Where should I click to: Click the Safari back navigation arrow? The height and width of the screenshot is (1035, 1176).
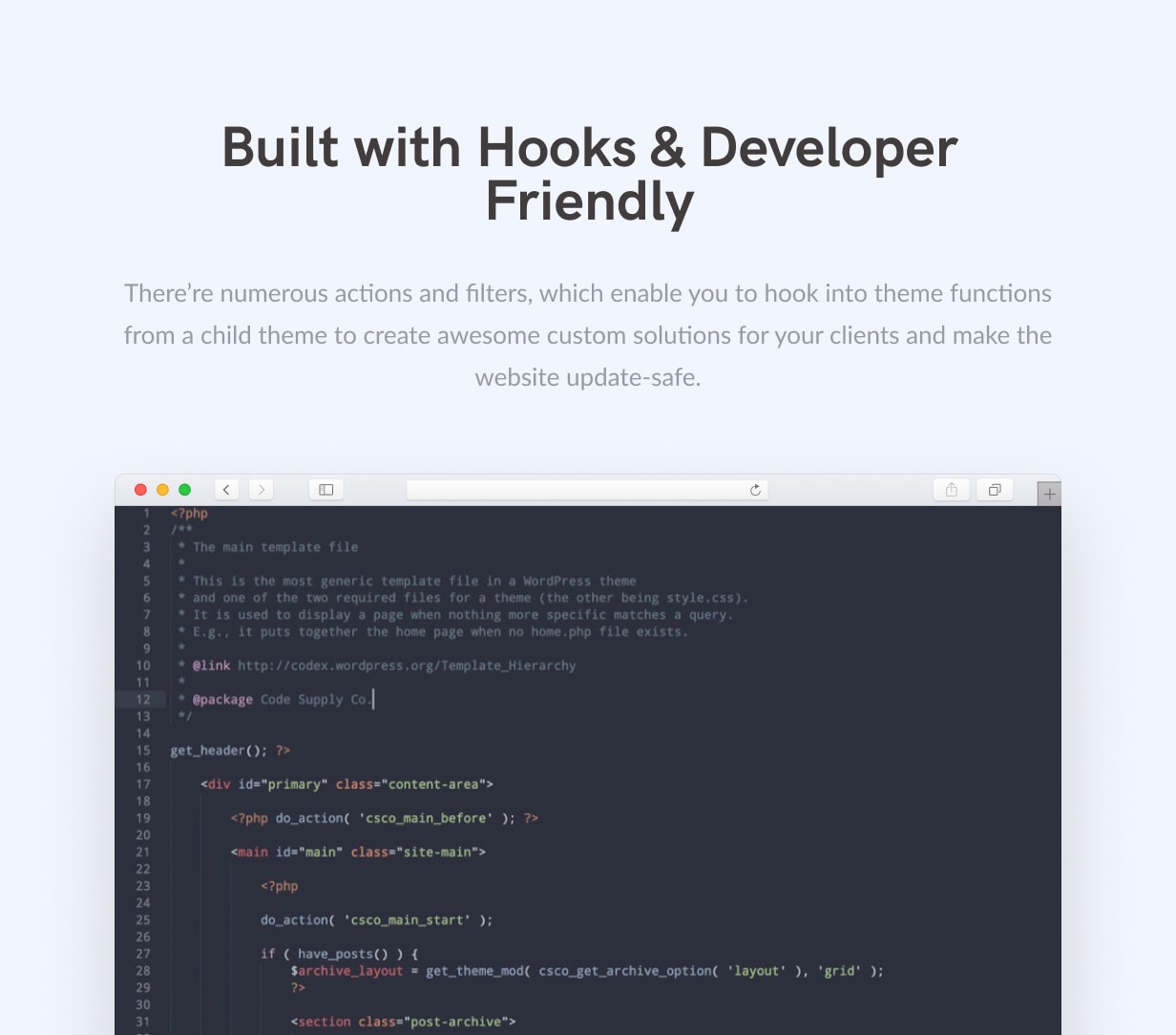pyautogui.click(x=226, y=489)
